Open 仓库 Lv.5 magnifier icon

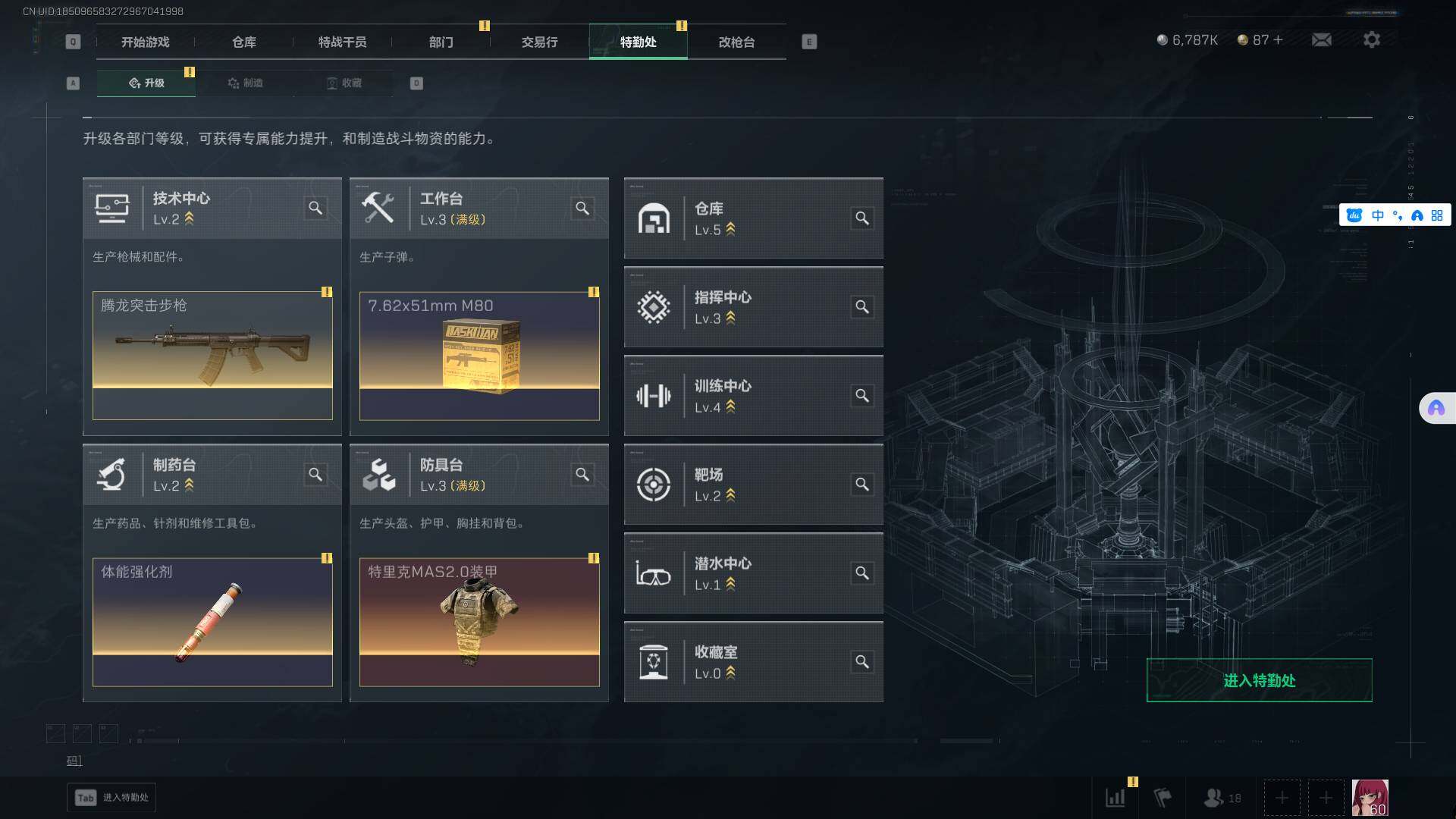tap(862, 218)
